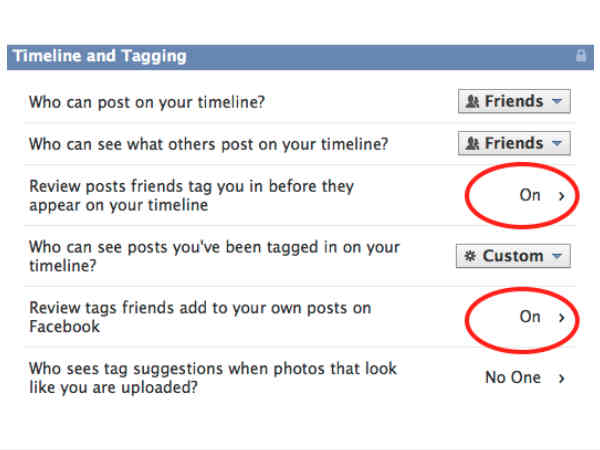
Task: Click the chevron beside timeline review On
Action: coord(562,196)
